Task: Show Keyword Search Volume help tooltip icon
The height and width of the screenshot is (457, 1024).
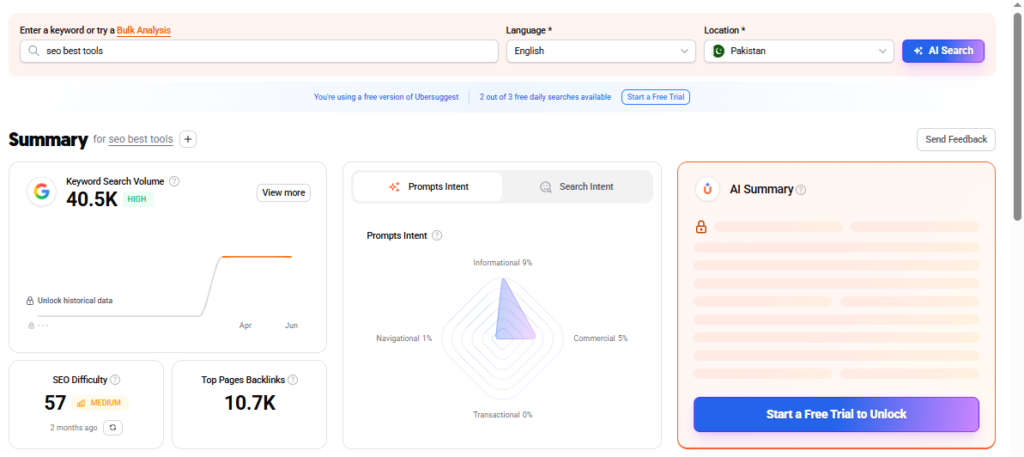Action: pos(174,181)
